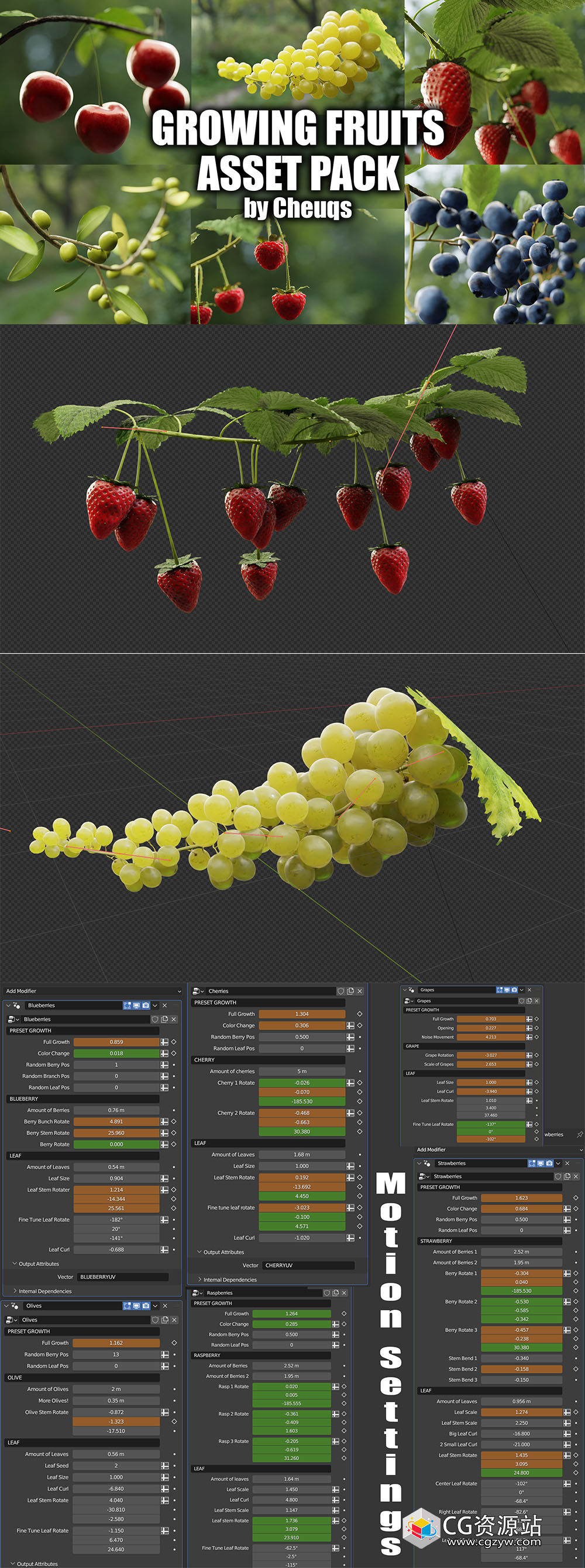Screen dimensions: 585x1568
Task: Duplicate the Blueberries node group
Action: (x=164, y=1019)
